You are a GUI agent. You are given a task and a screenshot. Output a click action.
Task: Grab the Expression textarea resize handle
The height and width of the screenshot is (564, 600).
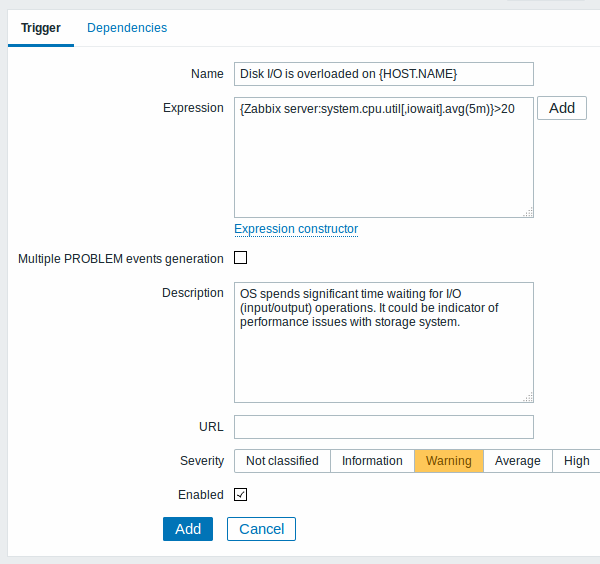click(528, 212)
